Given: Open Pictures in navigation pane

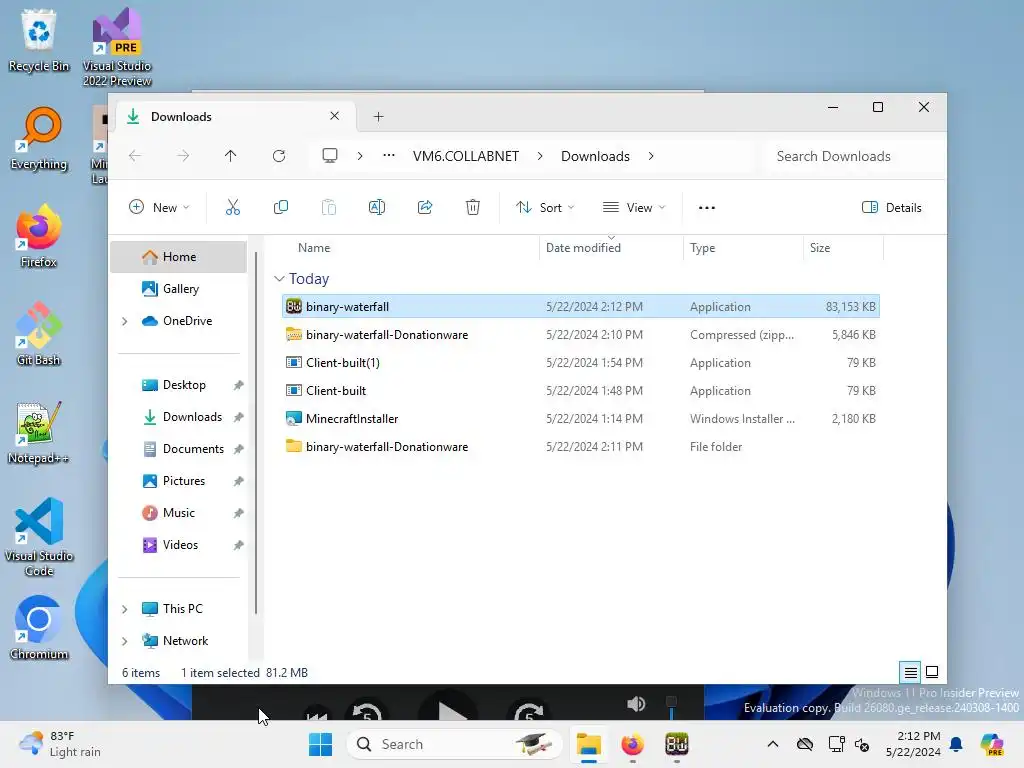Looking at the screenshot, I should click(178, 481).
